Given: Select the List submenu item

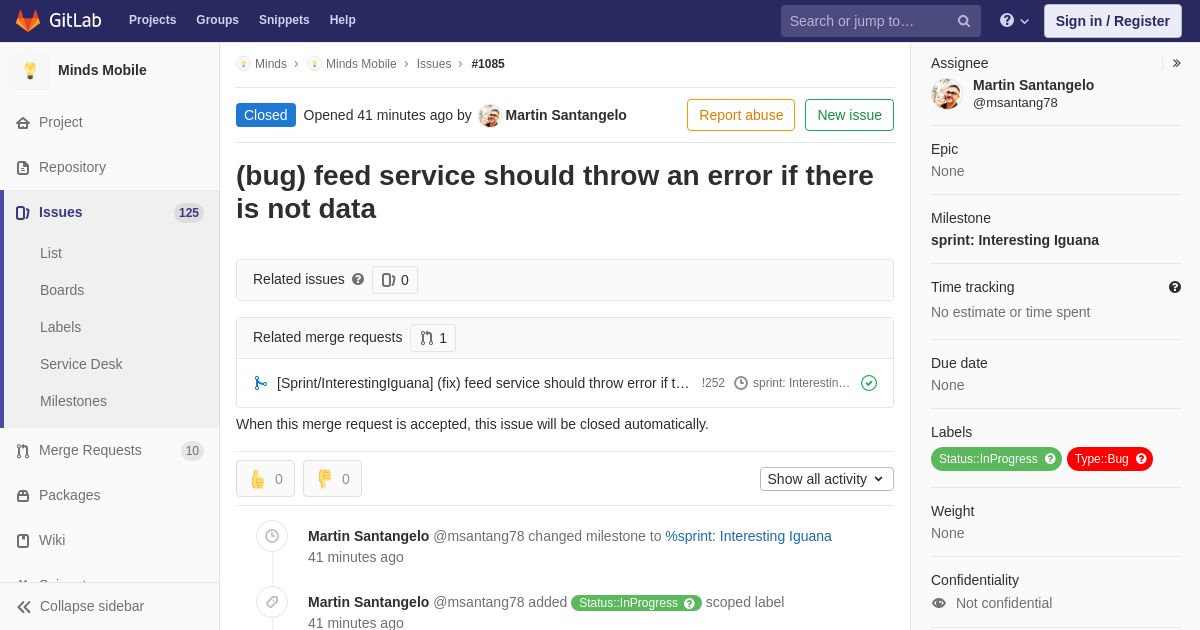Looking at the screenshot, I should 51,253.
